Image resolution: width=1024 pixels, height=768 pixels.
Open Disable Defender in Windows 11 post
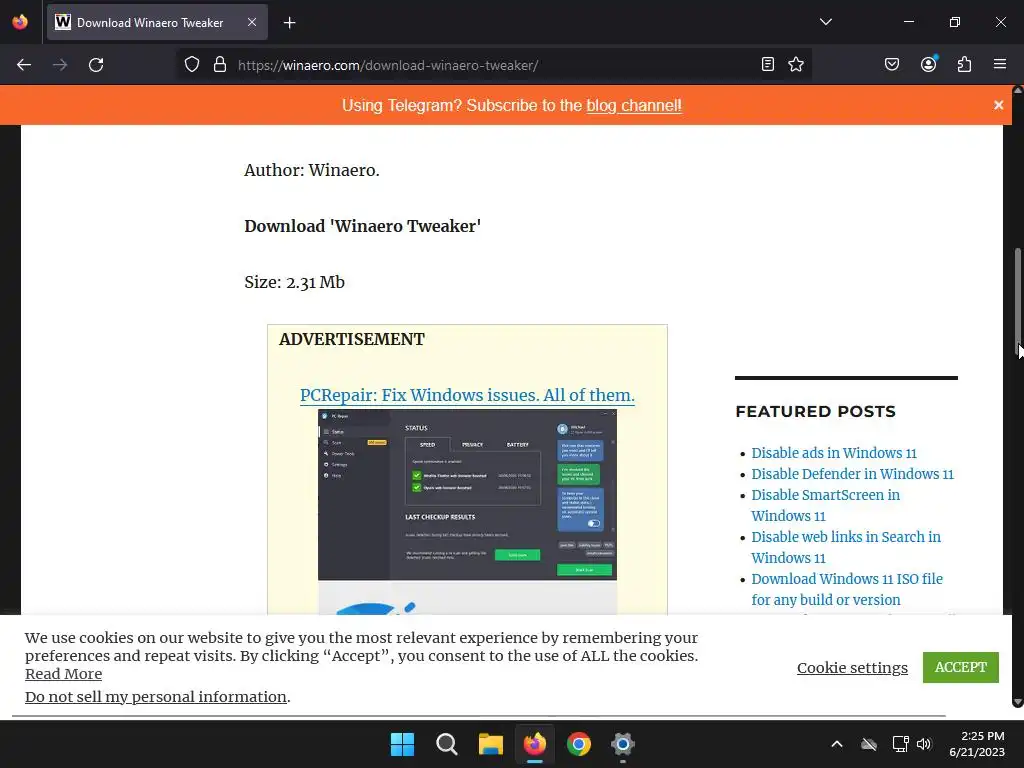(852, 473)
